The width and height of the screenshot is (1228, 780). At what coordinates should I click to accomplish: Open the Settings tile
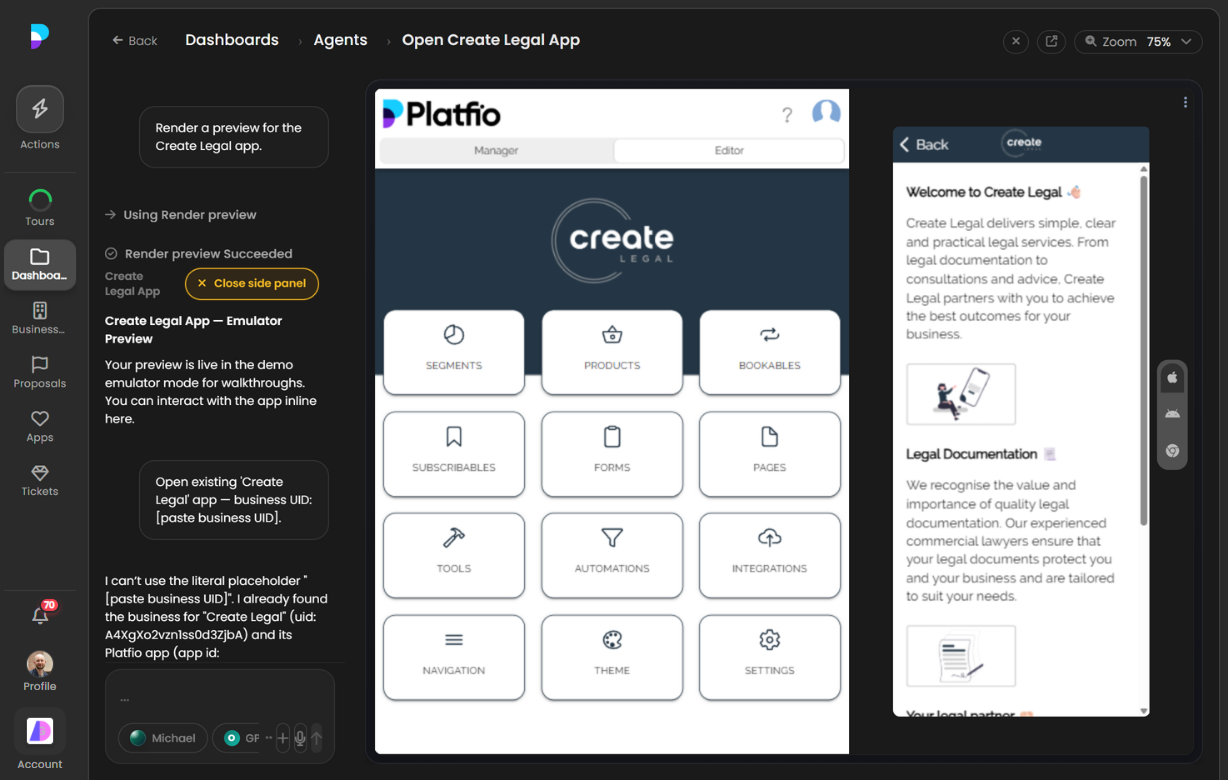770,657
